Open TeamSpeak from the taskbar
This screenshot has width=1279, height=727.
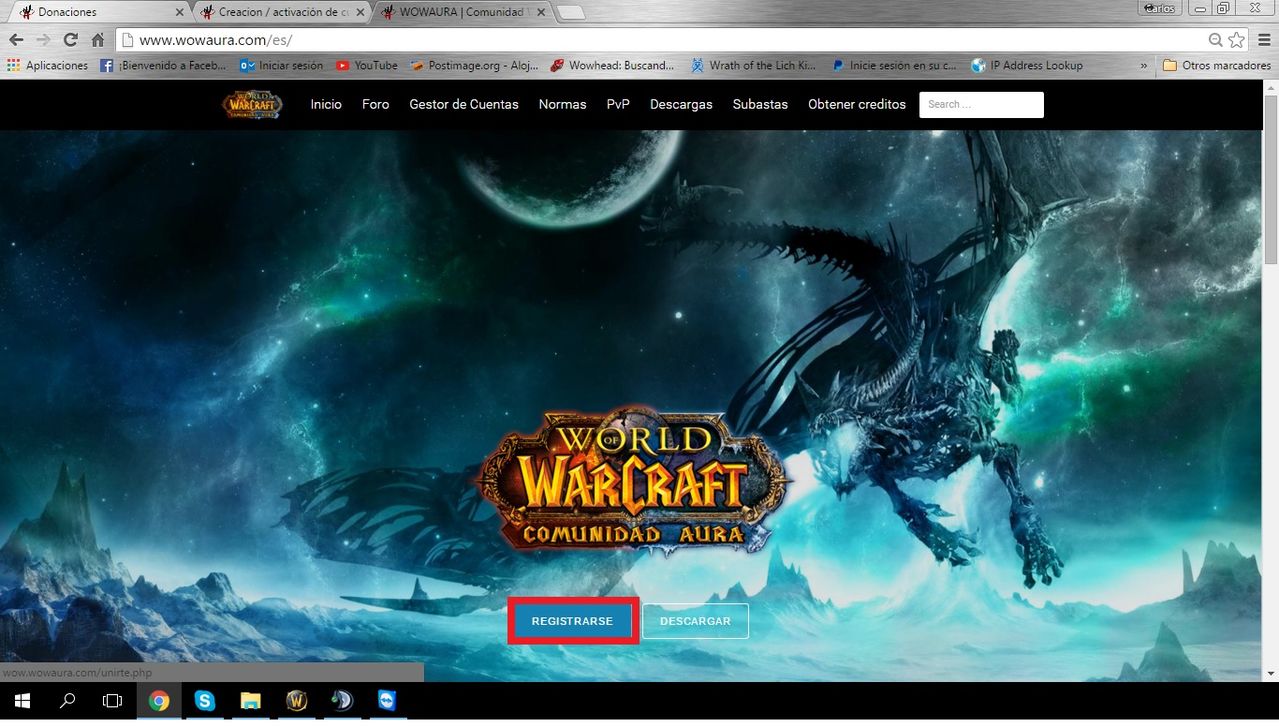pyautogui.click(x=341, y=701)
